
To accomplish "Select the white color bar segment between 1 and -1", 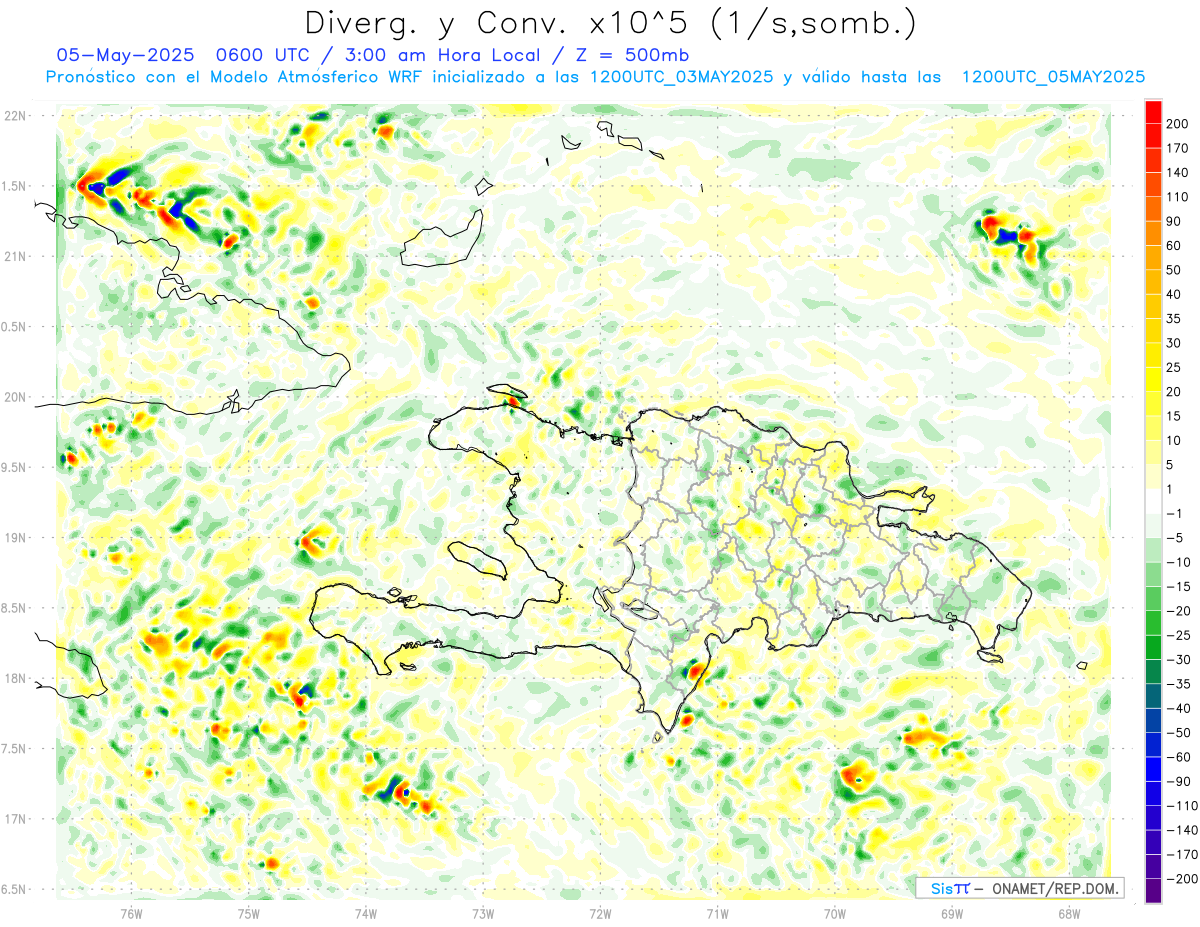I will pyautogui.click(x=1154, y=501).
